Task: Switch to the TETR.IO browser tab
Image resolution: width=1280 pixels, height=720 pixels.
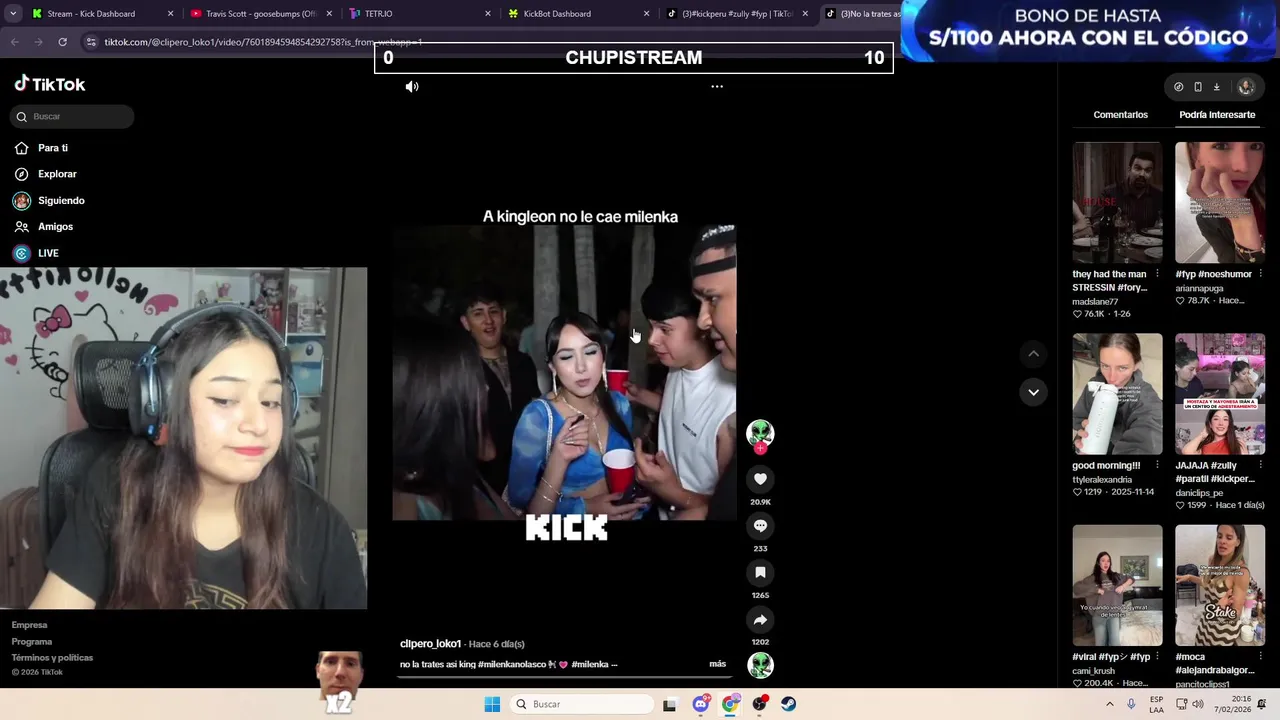Action: [x=420, y=14]
